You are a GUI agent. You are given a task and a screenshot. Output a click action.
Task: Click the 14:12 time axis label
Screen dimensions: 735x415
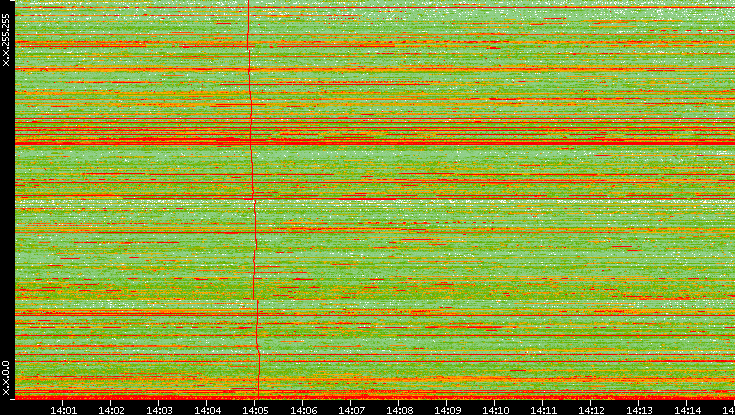591,410
